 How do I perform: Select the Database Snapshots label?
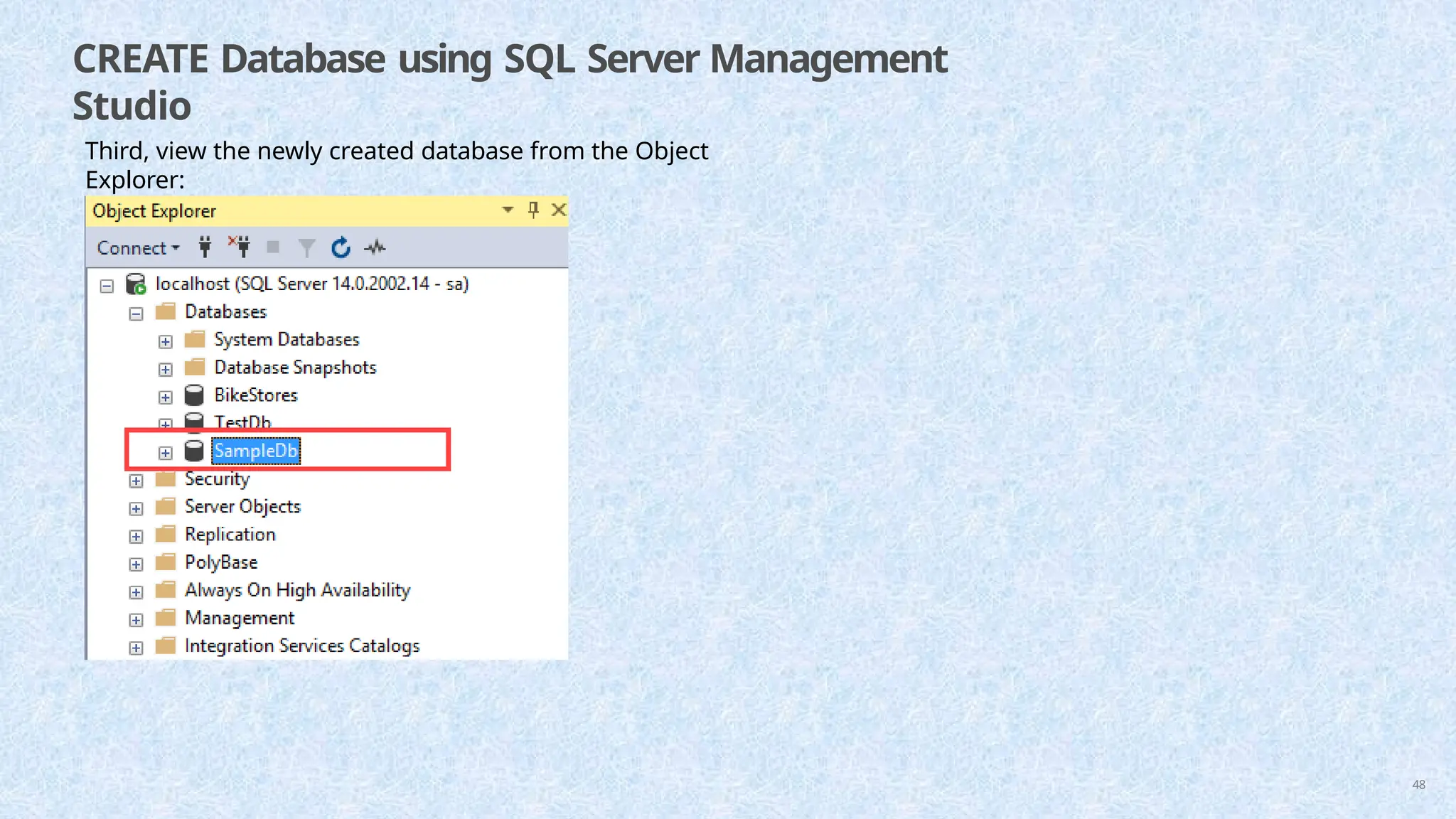coord(295,368)
